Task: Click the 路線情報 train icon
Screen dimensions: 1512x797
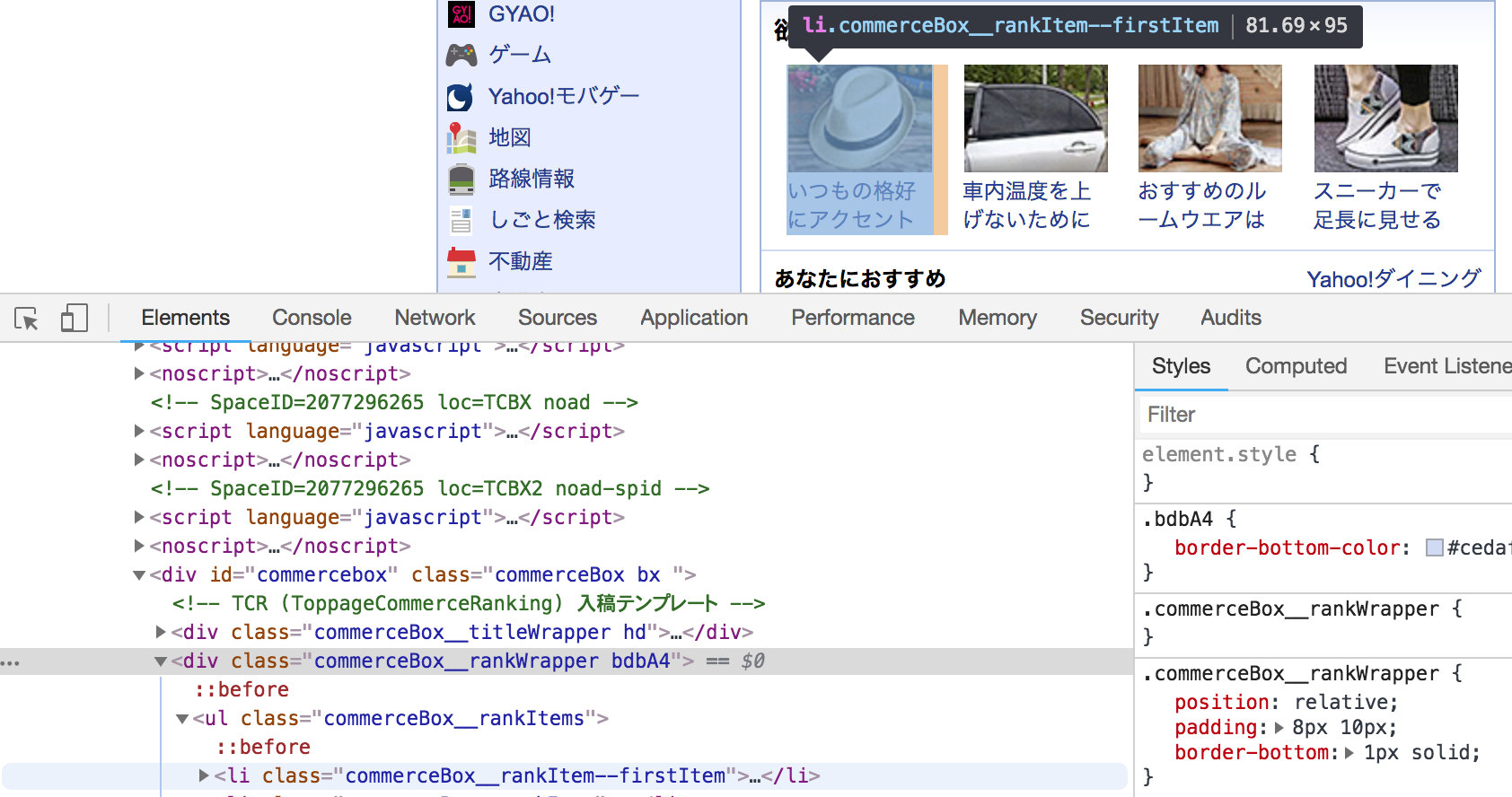Action: point(462,179)
